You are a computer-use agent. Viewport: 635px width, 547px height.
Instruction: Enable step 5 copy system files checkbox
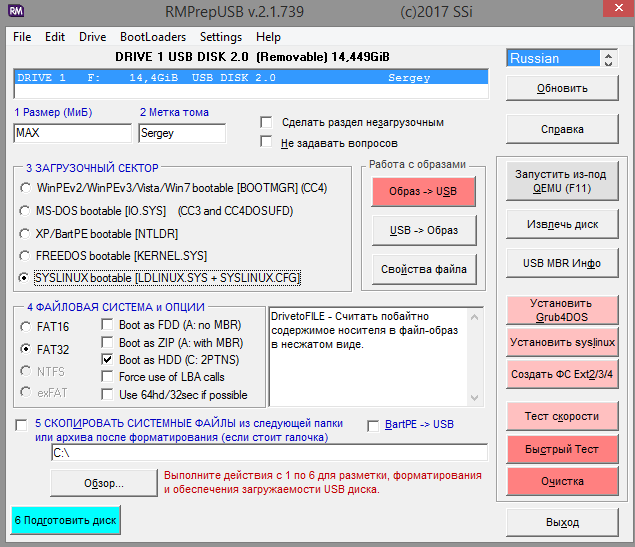[21, 425]
